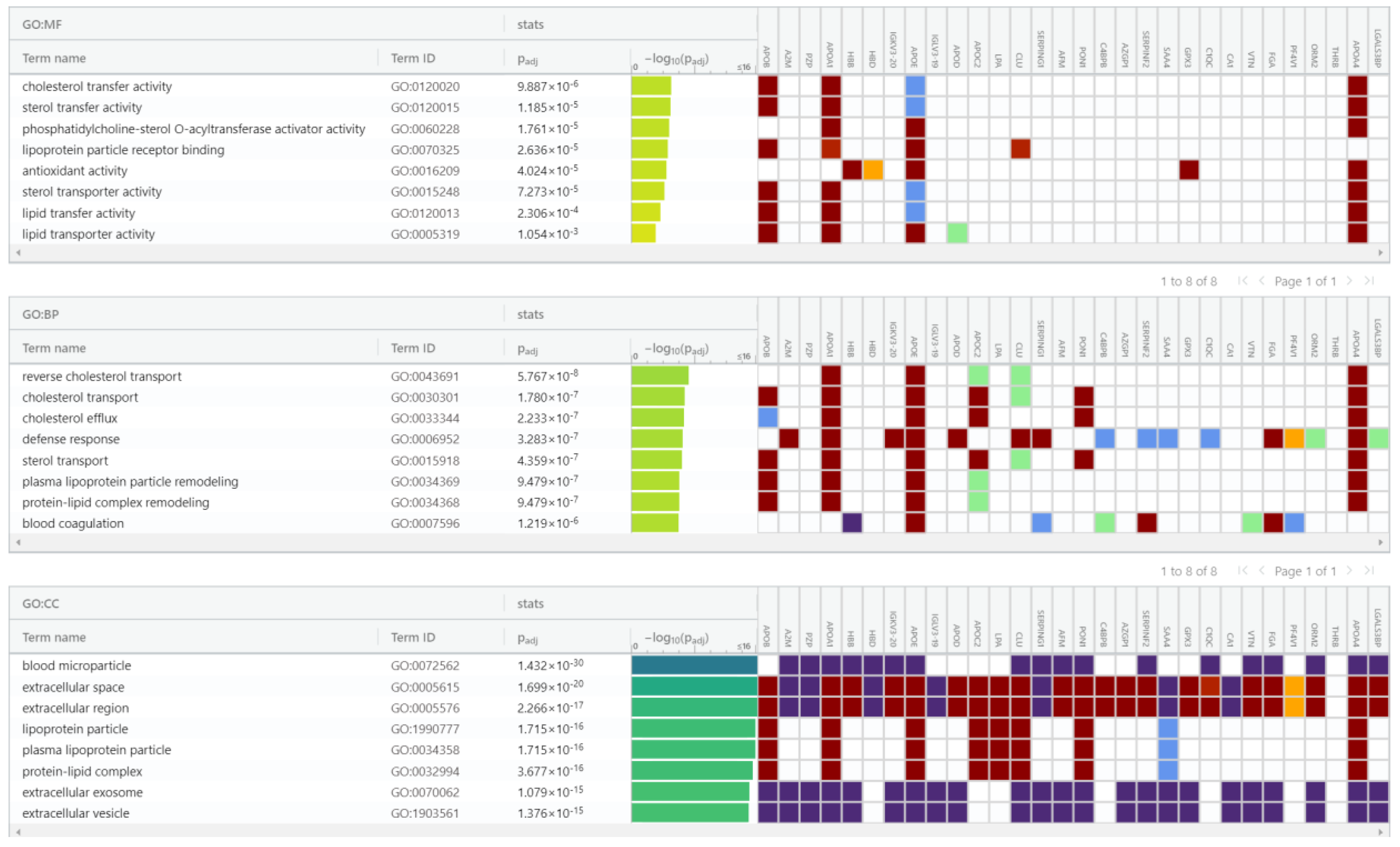Open term ID link GO:0120020
Viewport: 1400px width, 847px height.
click(x=425, y=86)
